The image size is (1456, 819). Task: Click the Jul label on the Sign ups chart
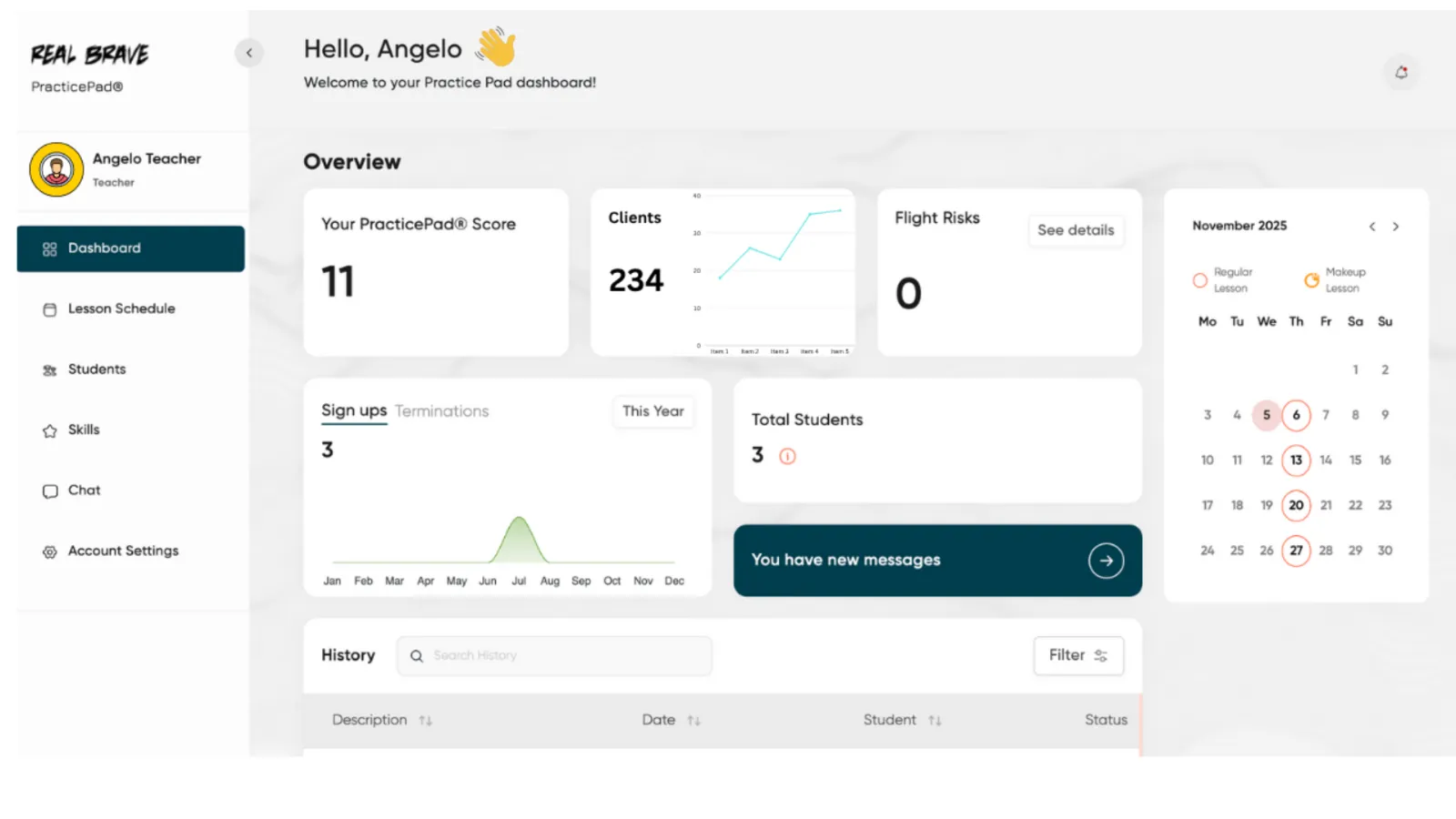[x=519, y=581]
